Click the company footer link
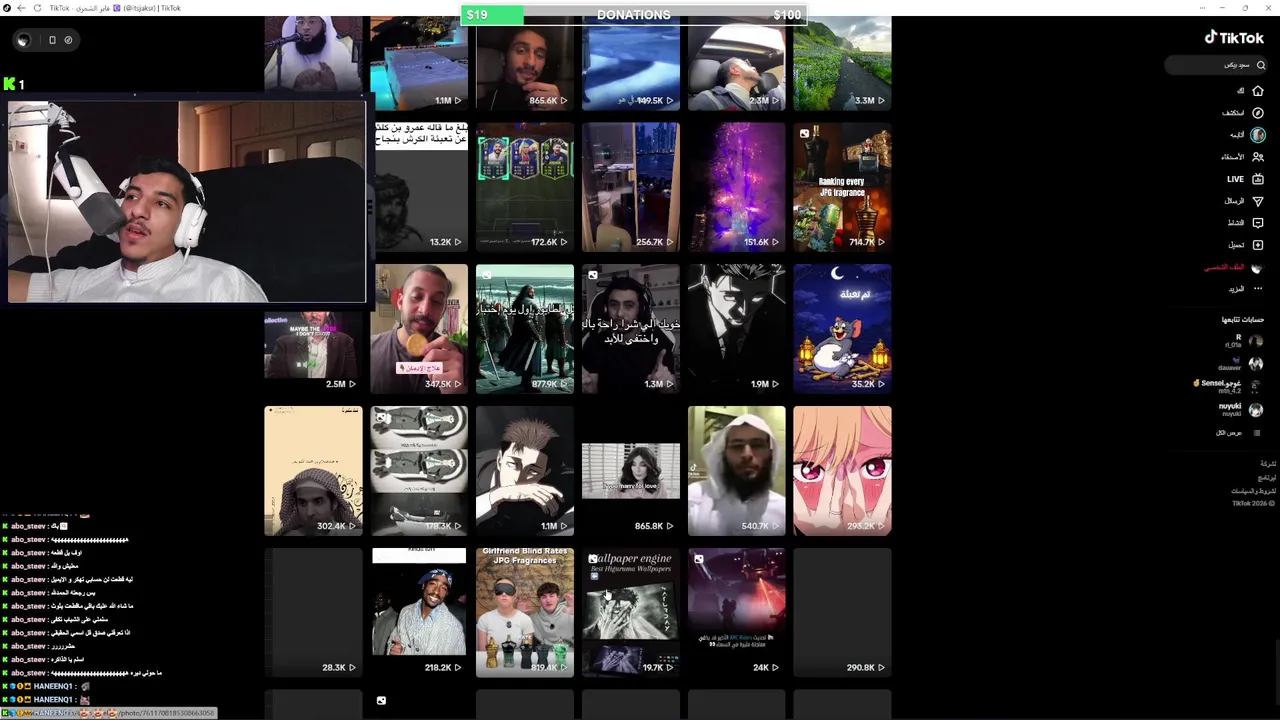The image size is (1280, 720). click(x=1268, y=464)
